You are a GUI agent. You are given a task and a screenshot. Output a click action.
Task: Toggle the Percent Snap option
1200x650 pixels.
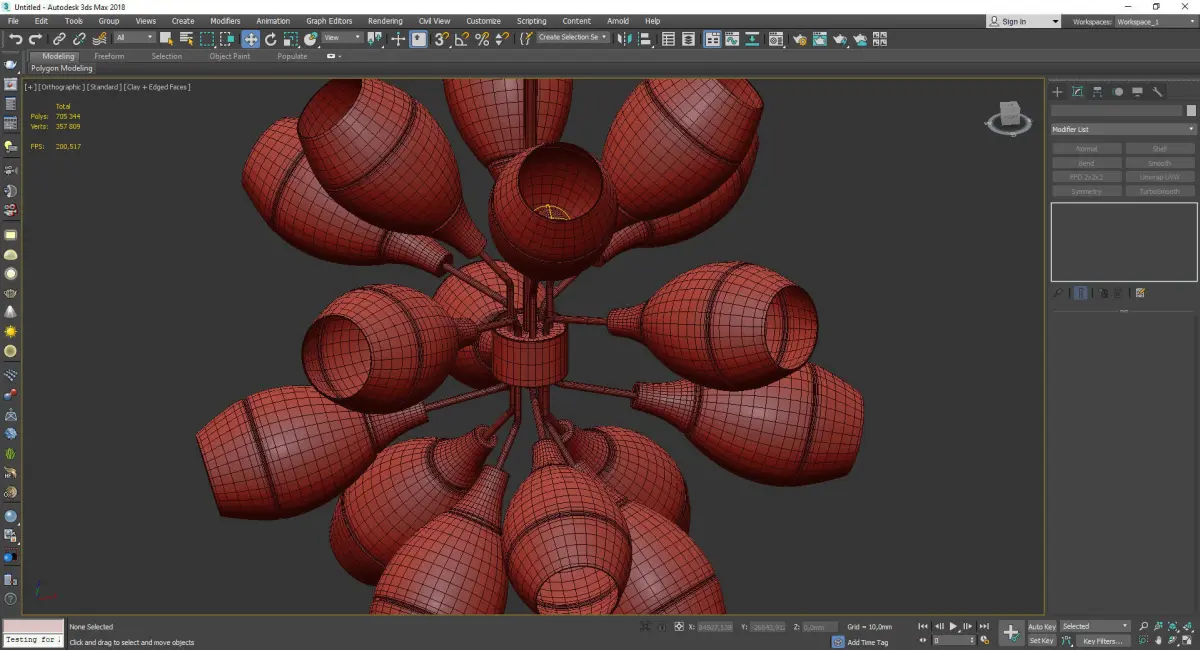click(482, 39)
